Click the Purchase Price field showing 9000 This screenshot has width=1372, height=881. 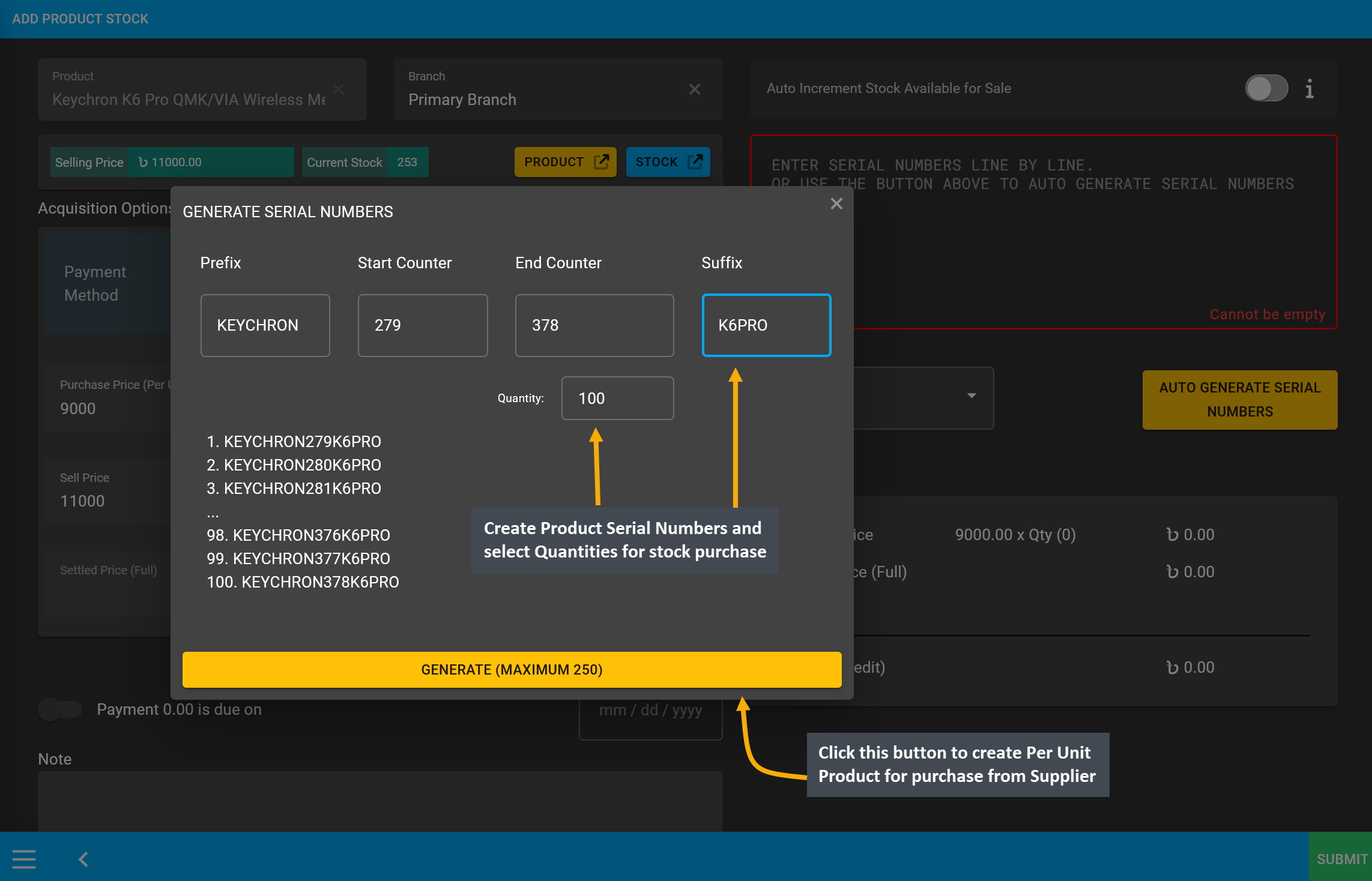point(108,398)
